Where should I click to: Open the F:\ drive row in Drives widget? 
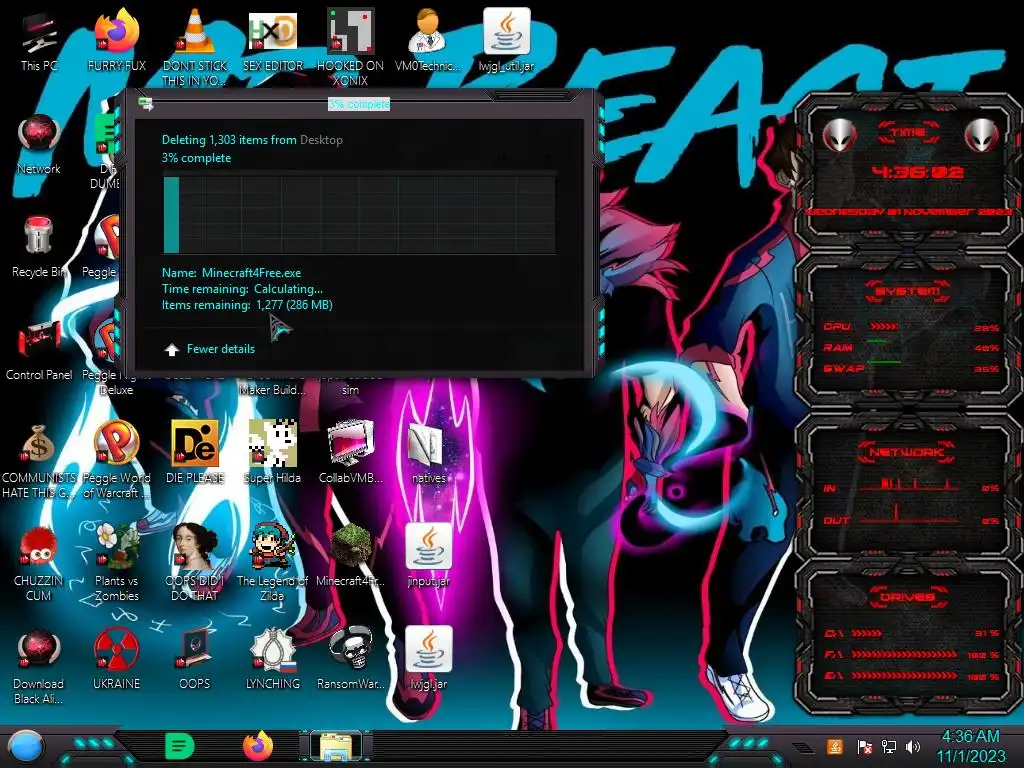(912, 654)
